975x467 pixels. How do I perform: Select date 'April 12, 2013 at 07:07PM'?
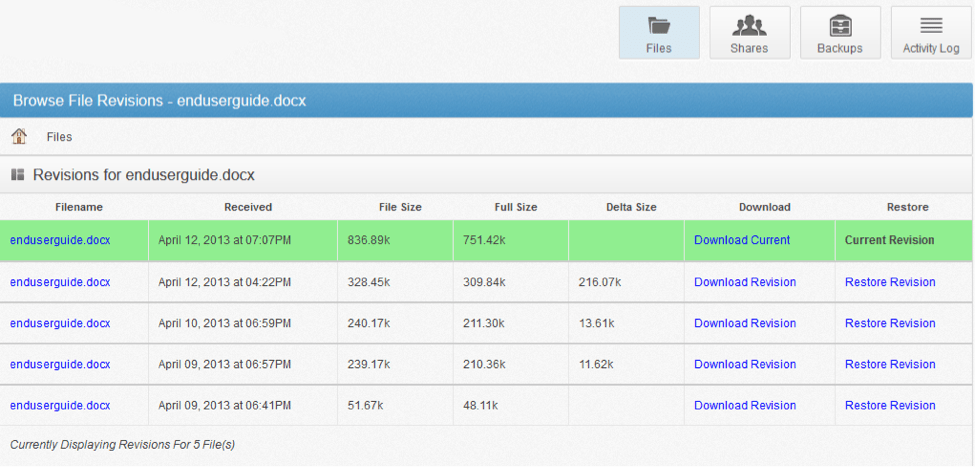tap(224, 240)
